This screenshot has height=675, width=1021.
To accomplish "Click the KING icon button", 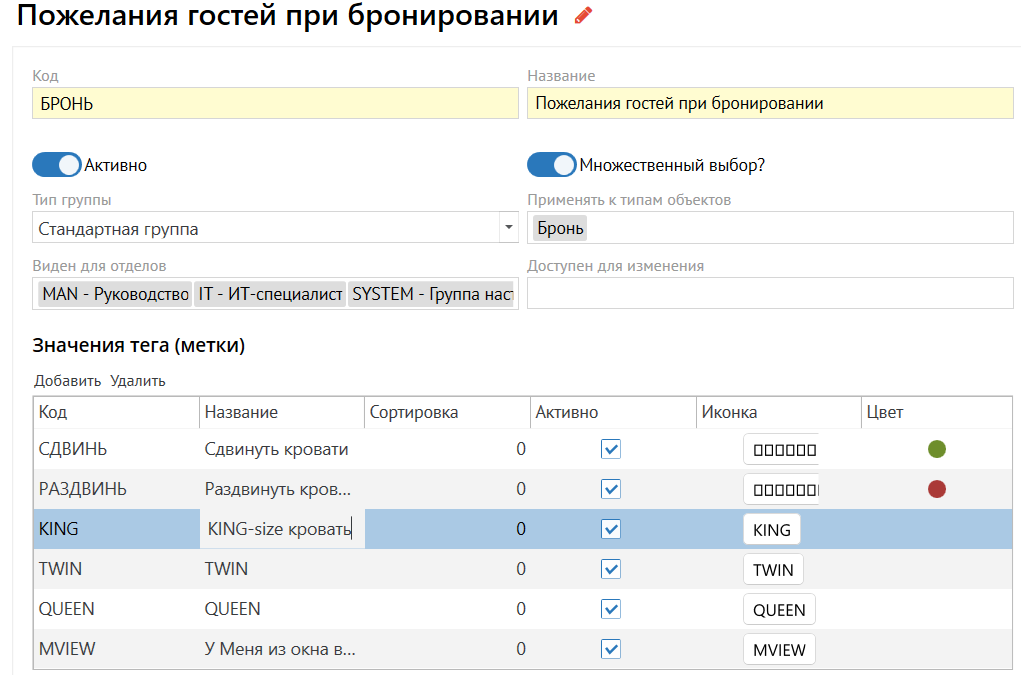I will [x=771, y=530].
